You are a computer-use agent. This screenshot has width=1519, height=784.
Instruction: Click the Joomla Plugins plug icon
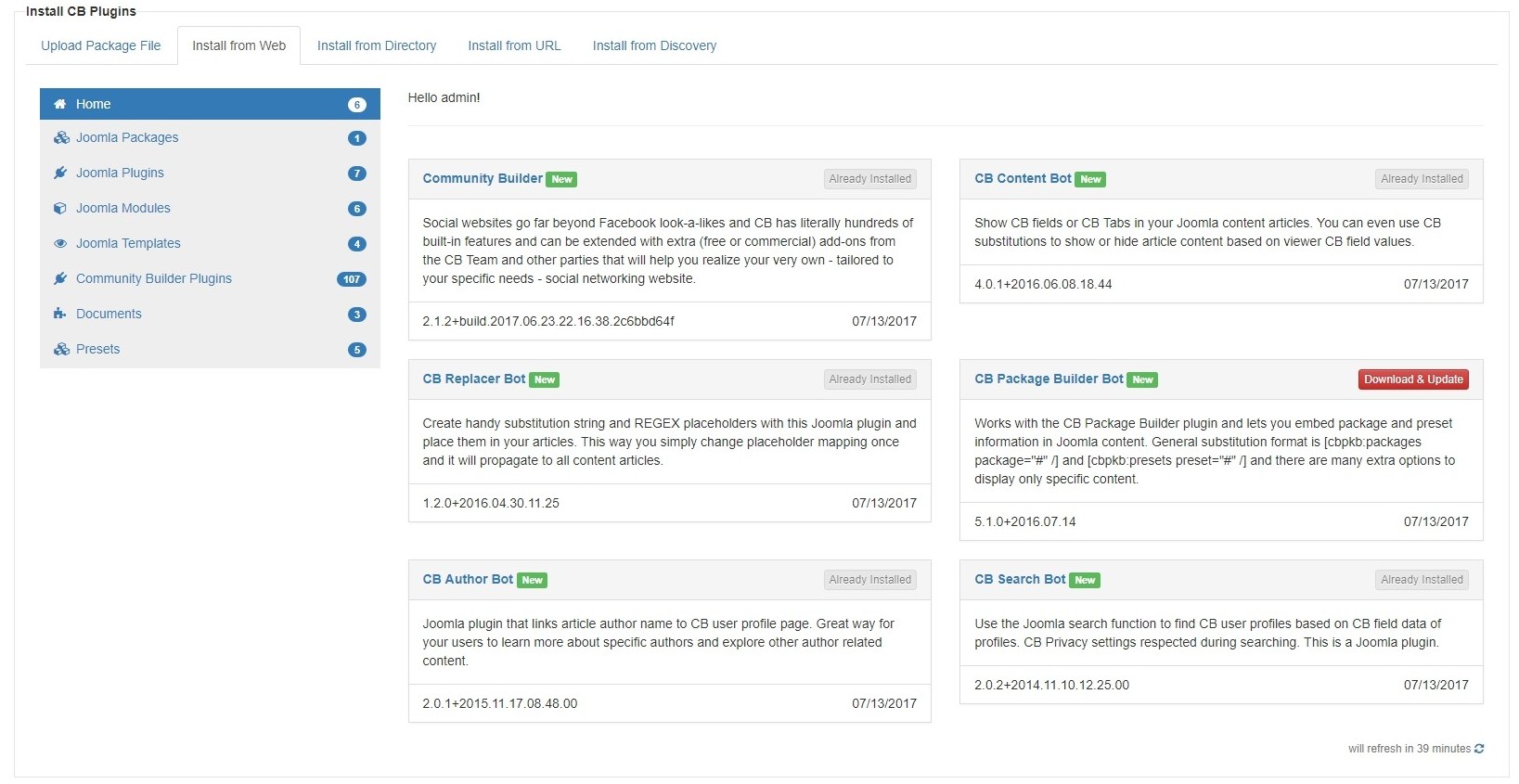pyautogui.click(x=60, y=173)
